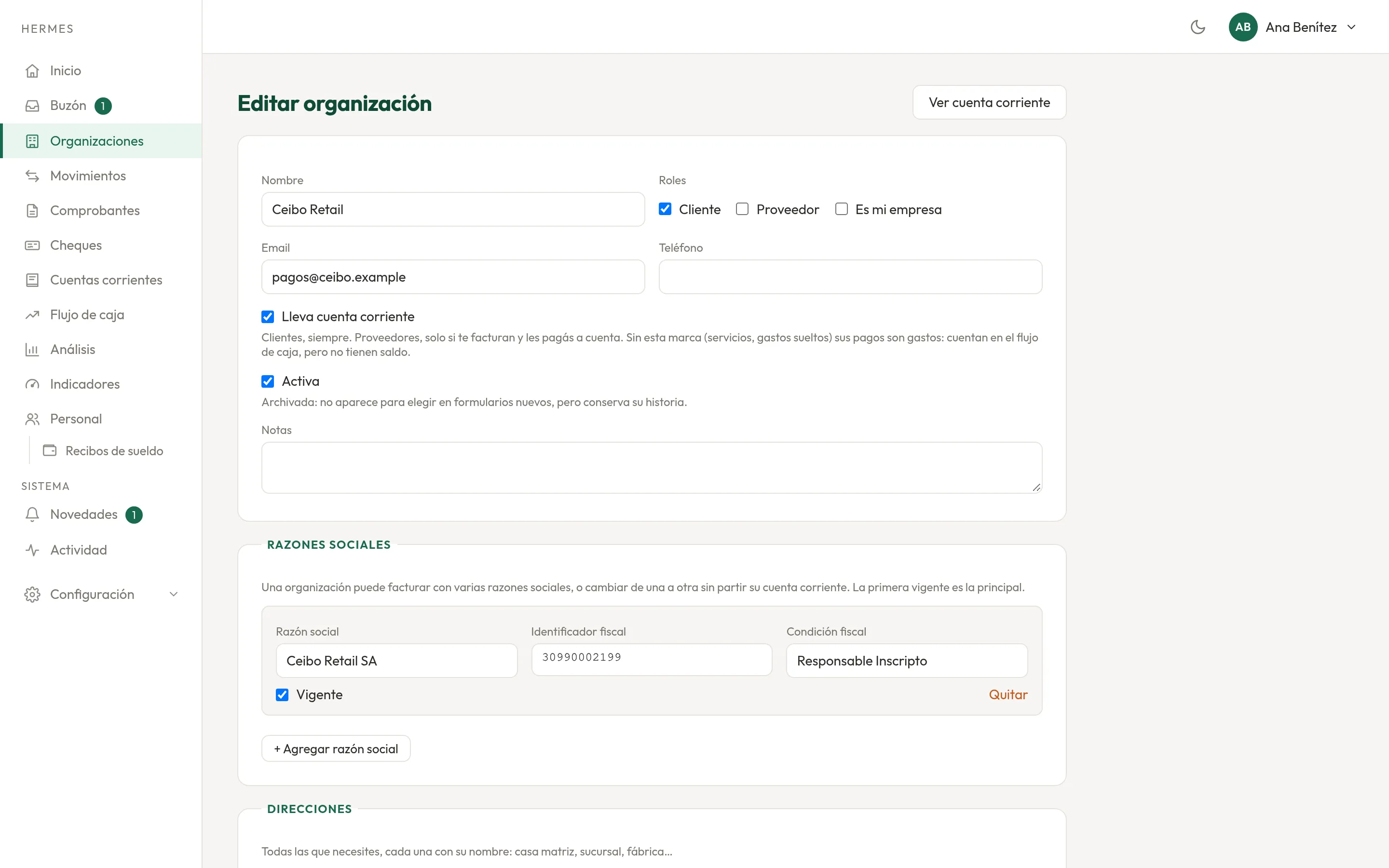The height and width of the screenshot is (868, 1389).
Task: Open Buzón inbox icon
Action: [x=32, y=106]
